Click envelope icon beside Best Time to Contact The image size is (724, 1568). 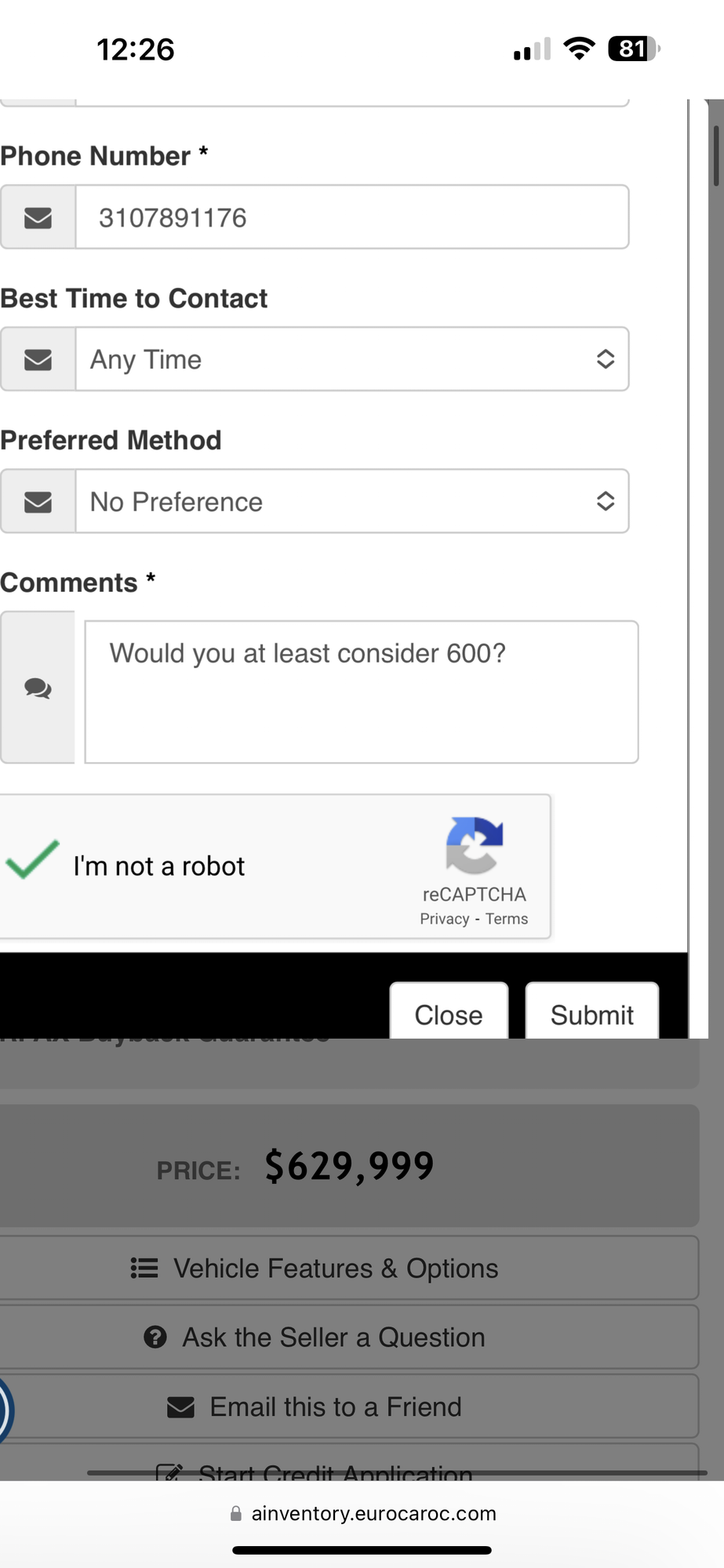click(38, 359)
